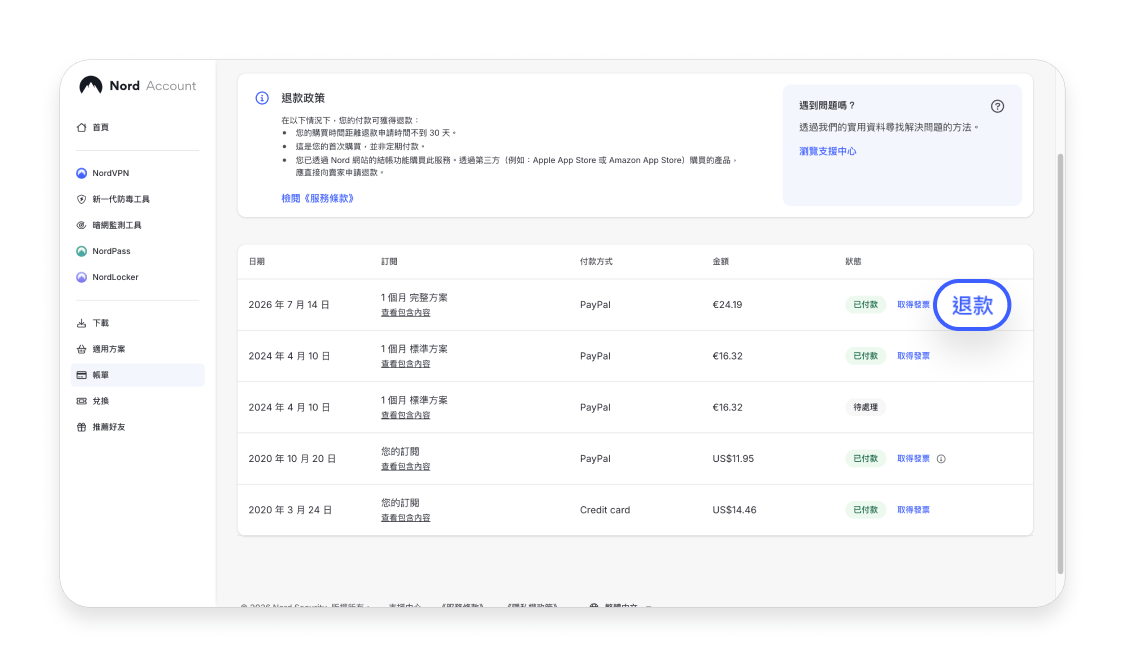Click the 待處理 status badge
Image resolution: width=1125 pixels, height=663 pixels.
pos(865,407)
